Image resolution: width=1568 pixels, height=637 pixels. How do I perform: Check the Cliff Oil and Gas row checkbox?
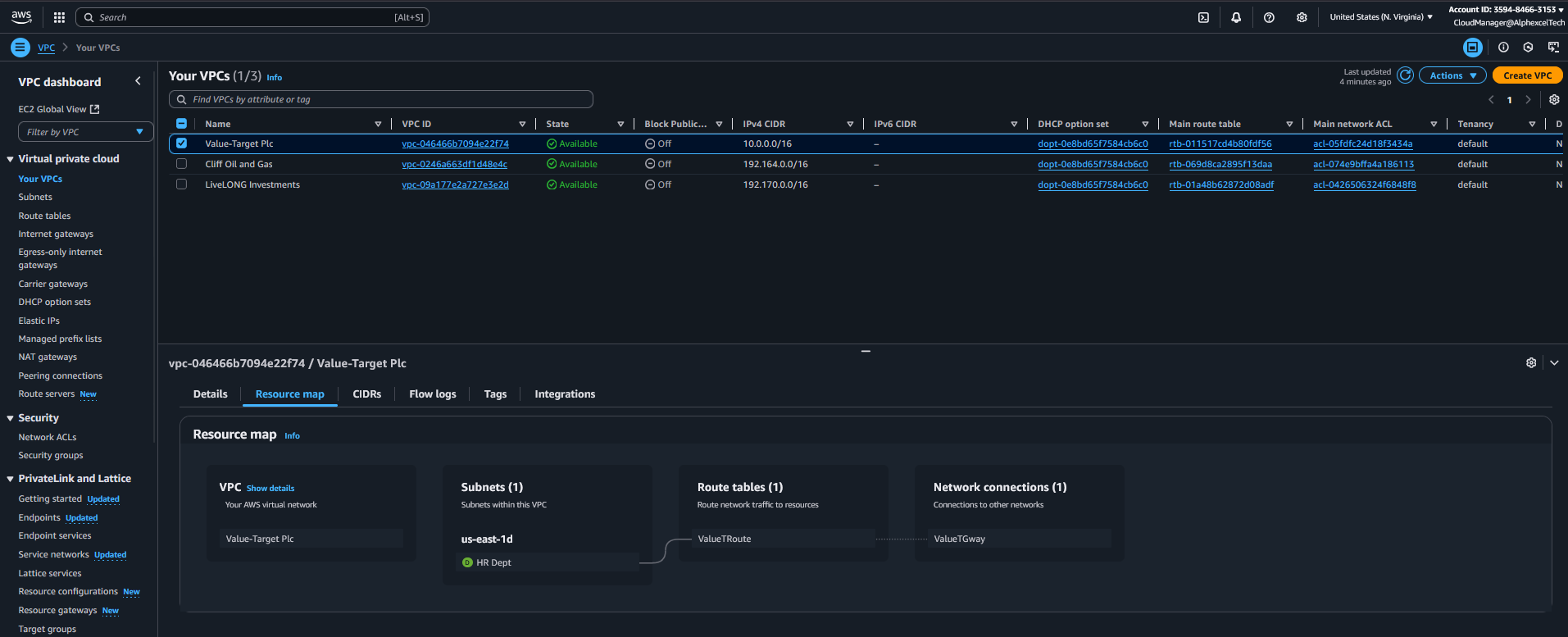click(x=181, y=164)
